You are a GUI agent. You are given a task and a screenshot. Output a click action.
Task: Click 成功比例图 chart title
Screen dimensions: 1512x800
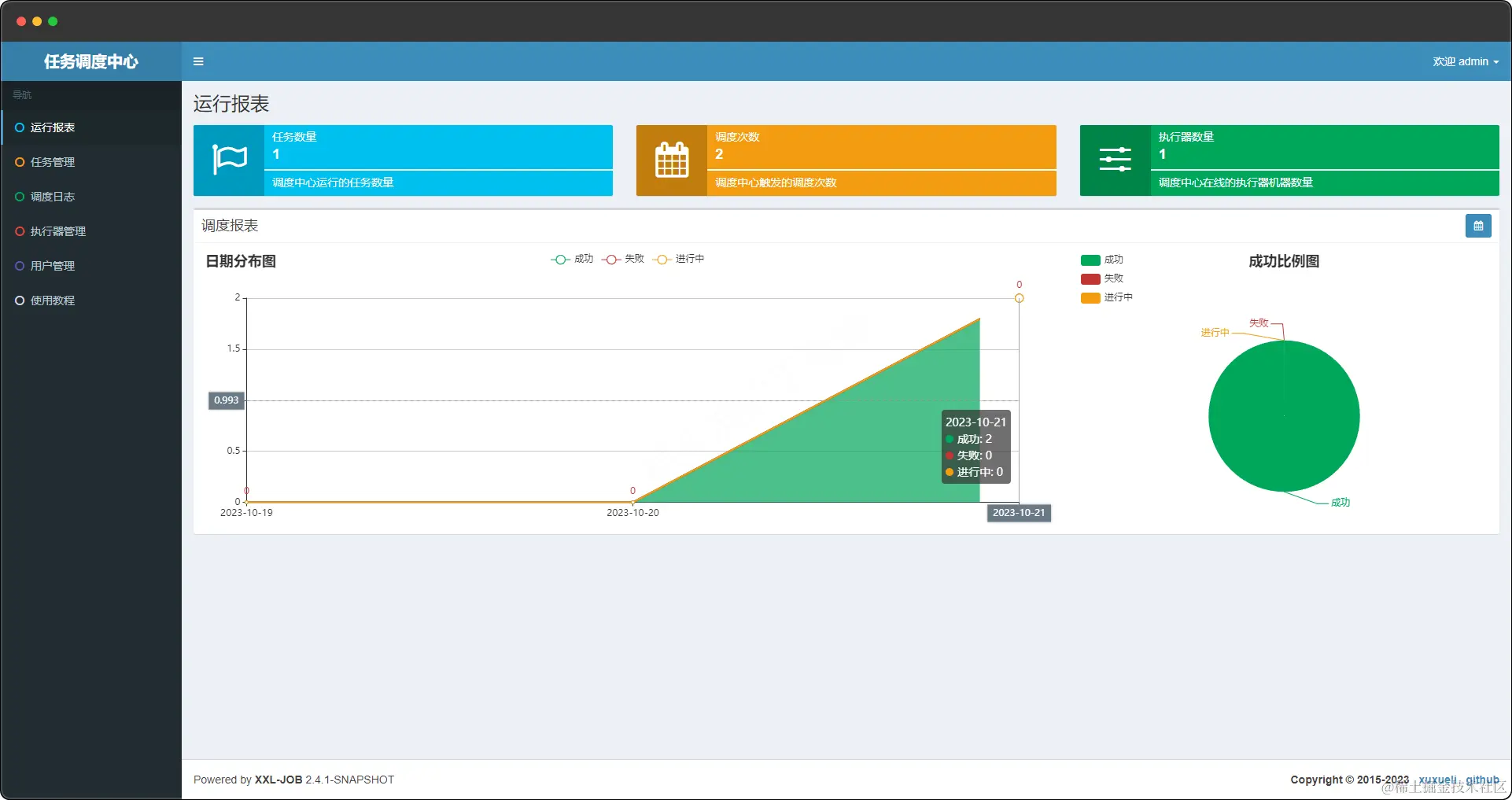coord(1284,261)
